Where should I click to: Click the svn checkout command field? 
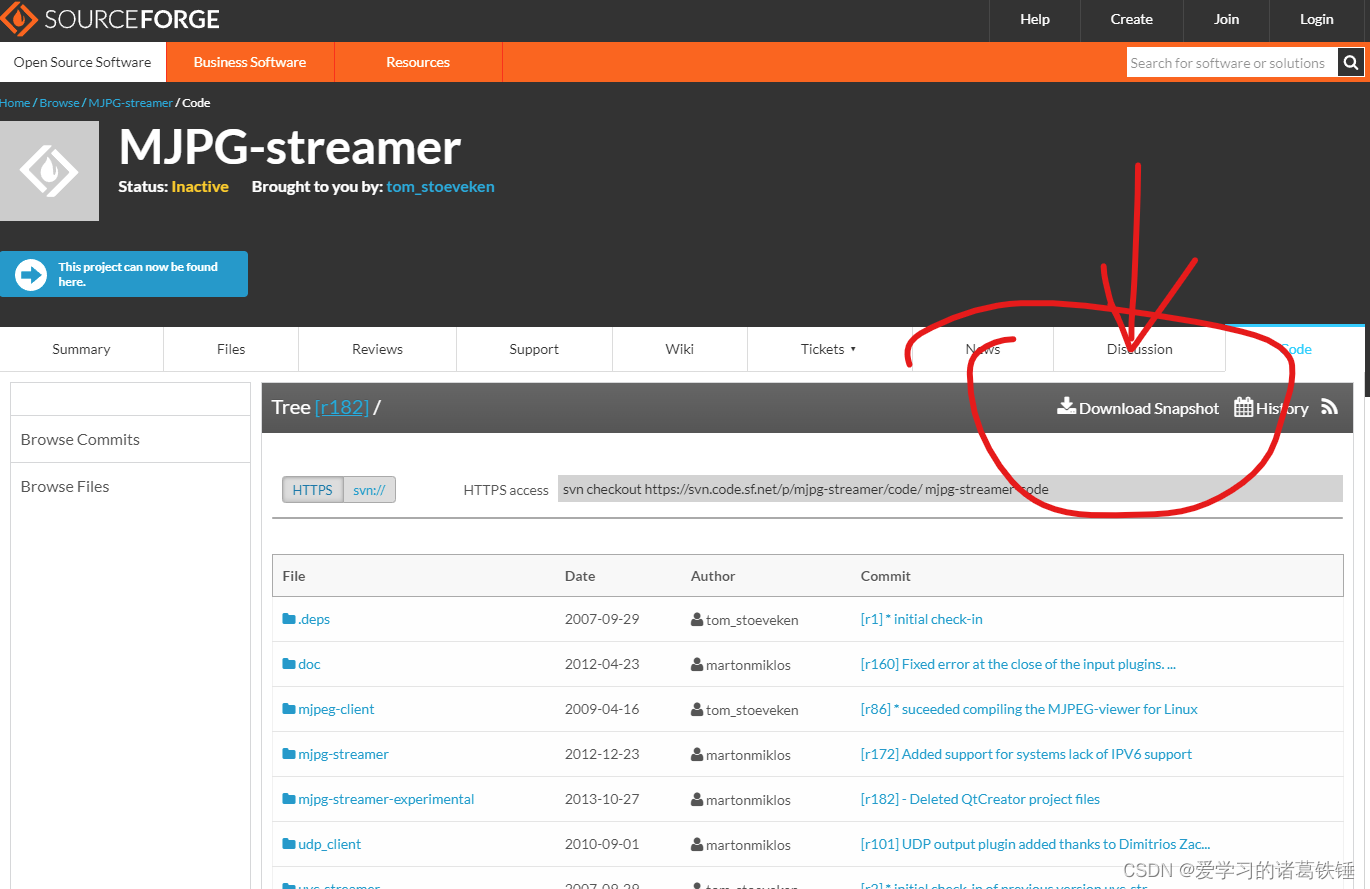pyautogui.click(x=950, y=489)
